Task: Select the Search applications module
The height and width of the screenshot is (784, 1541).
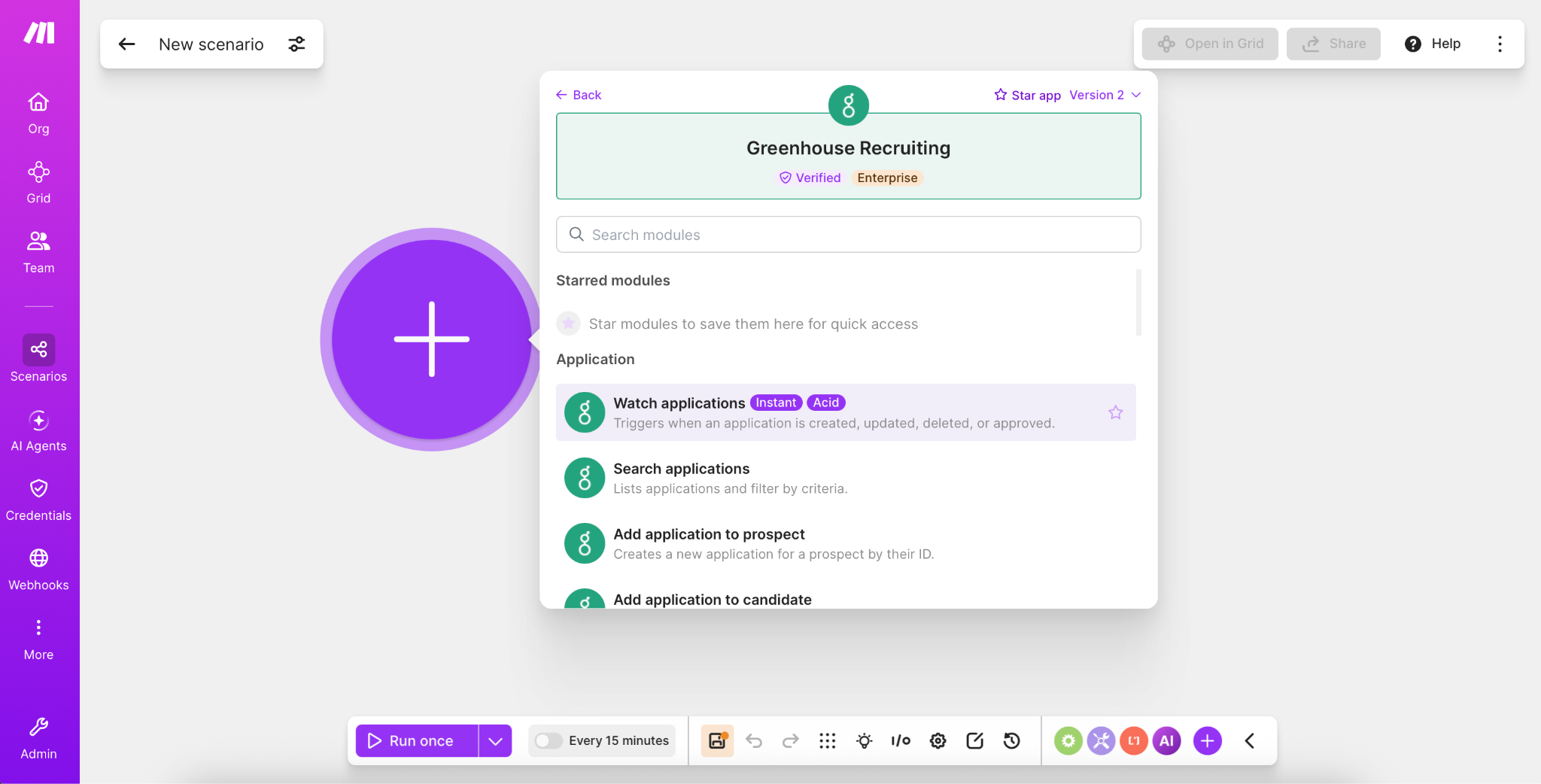Action: click(846, 478)
